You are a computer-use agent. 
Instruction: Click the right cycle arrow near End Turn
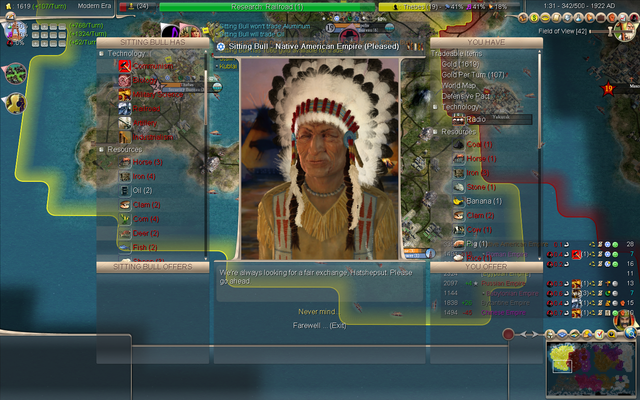coord(535,334)
